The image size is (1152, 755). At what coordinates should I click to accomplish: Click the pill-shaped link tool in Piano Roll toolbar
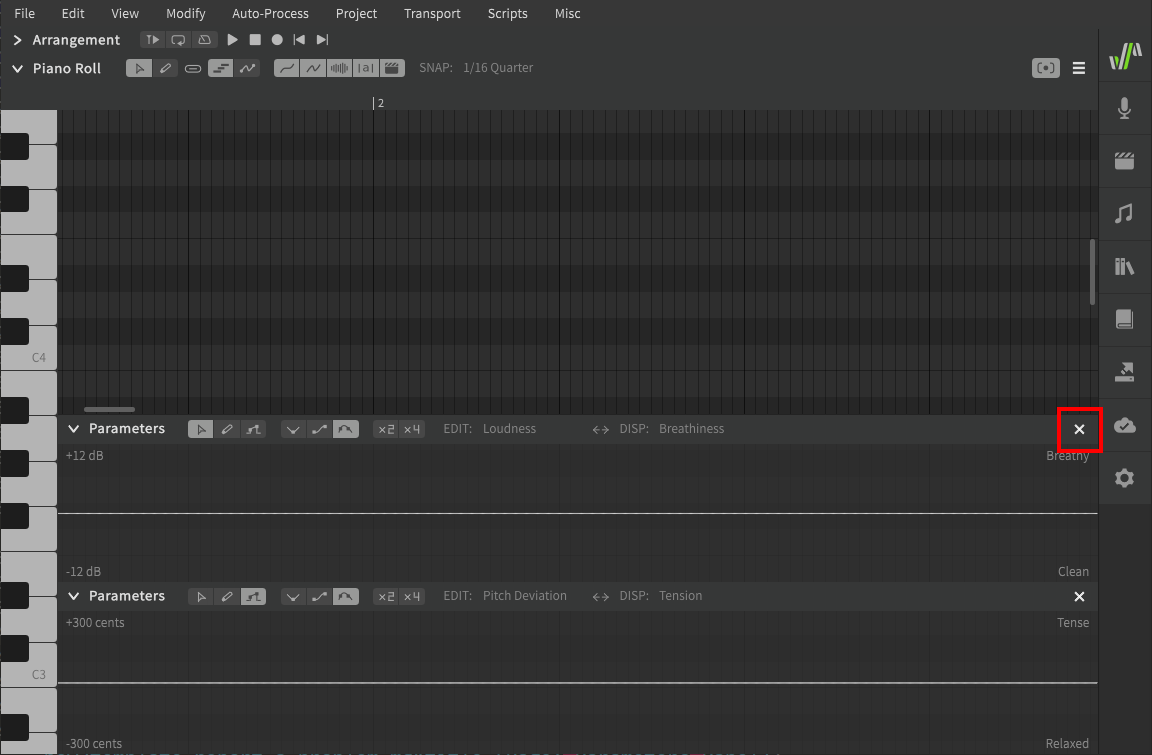point(192,68)
